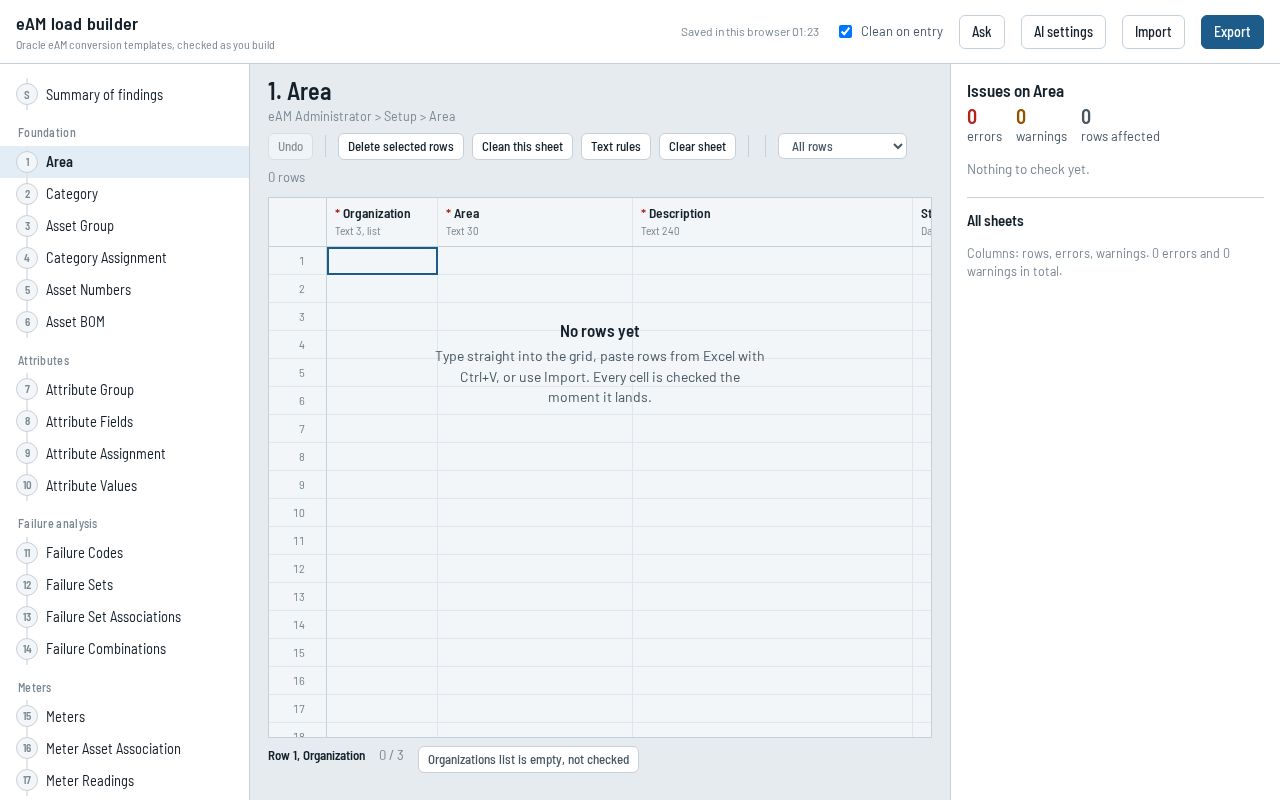The image size is (1280, 800).
Task: Open the Attribute Values sheet
Action: [124, 486]
